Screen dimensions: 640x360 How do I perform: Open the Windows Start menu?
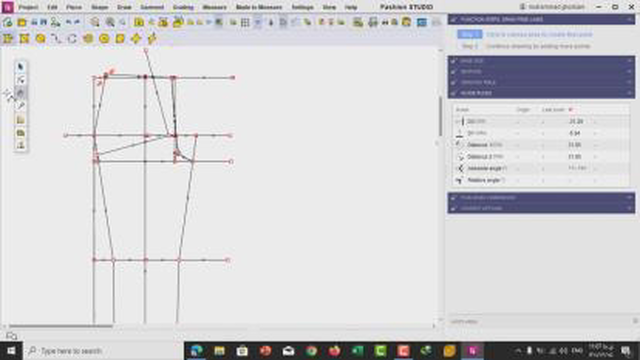pos(11,351)
